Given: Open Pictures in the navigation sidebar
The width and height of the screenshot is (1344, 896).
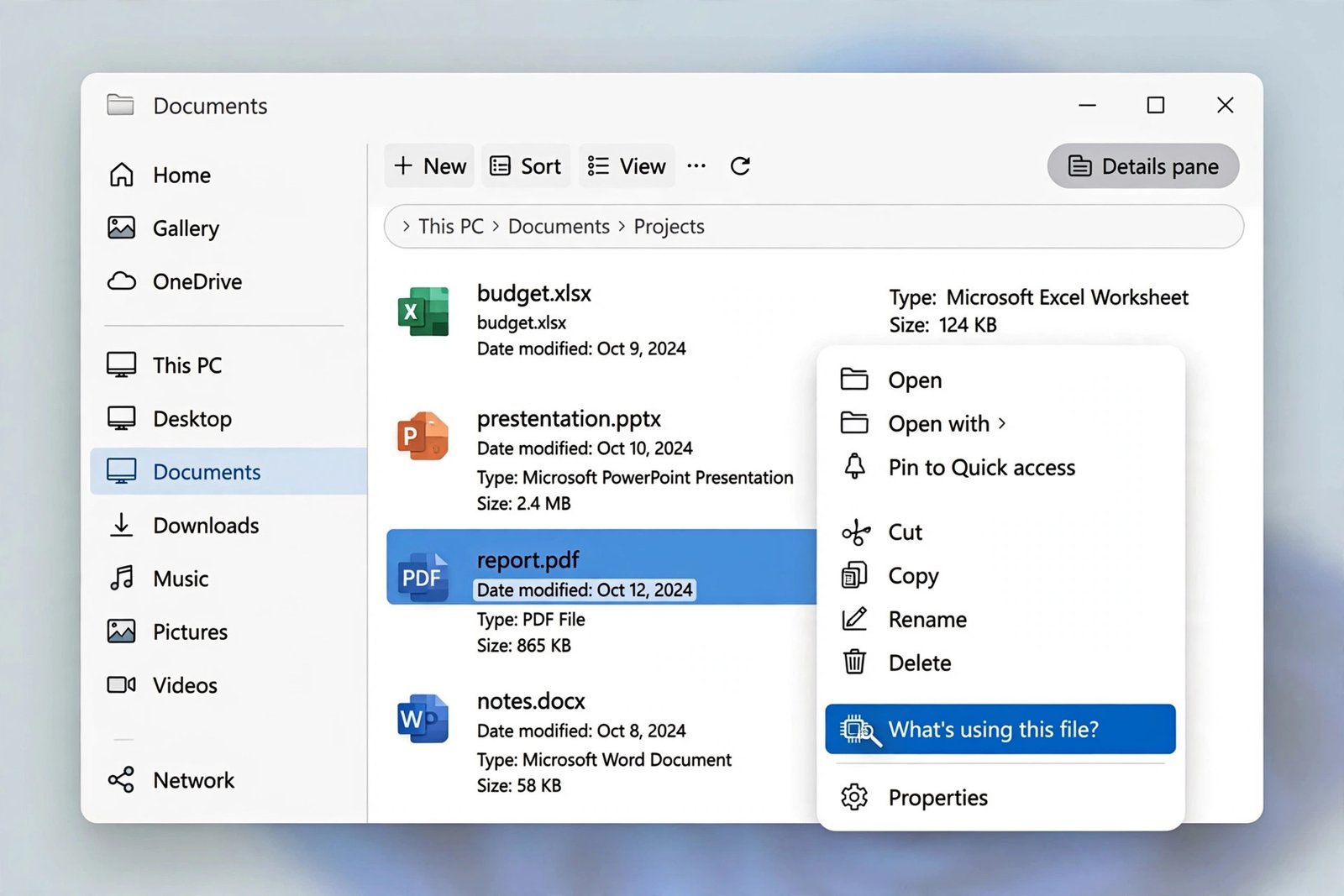Looking at the screenshot, I should (228, 631).
